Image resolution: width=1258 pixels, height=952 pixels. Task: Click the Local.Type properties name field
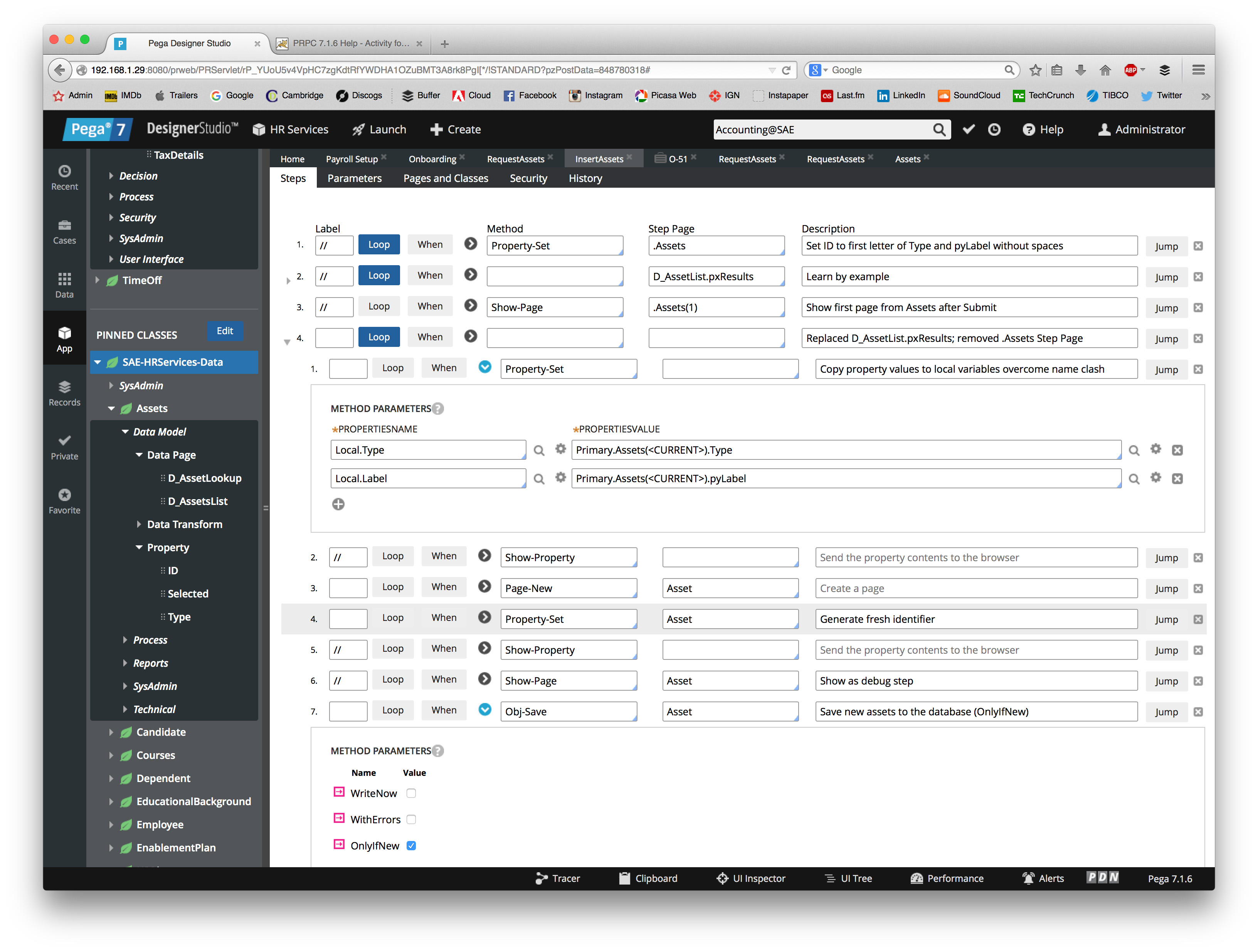pyautogui.click(x=428, y=450)
